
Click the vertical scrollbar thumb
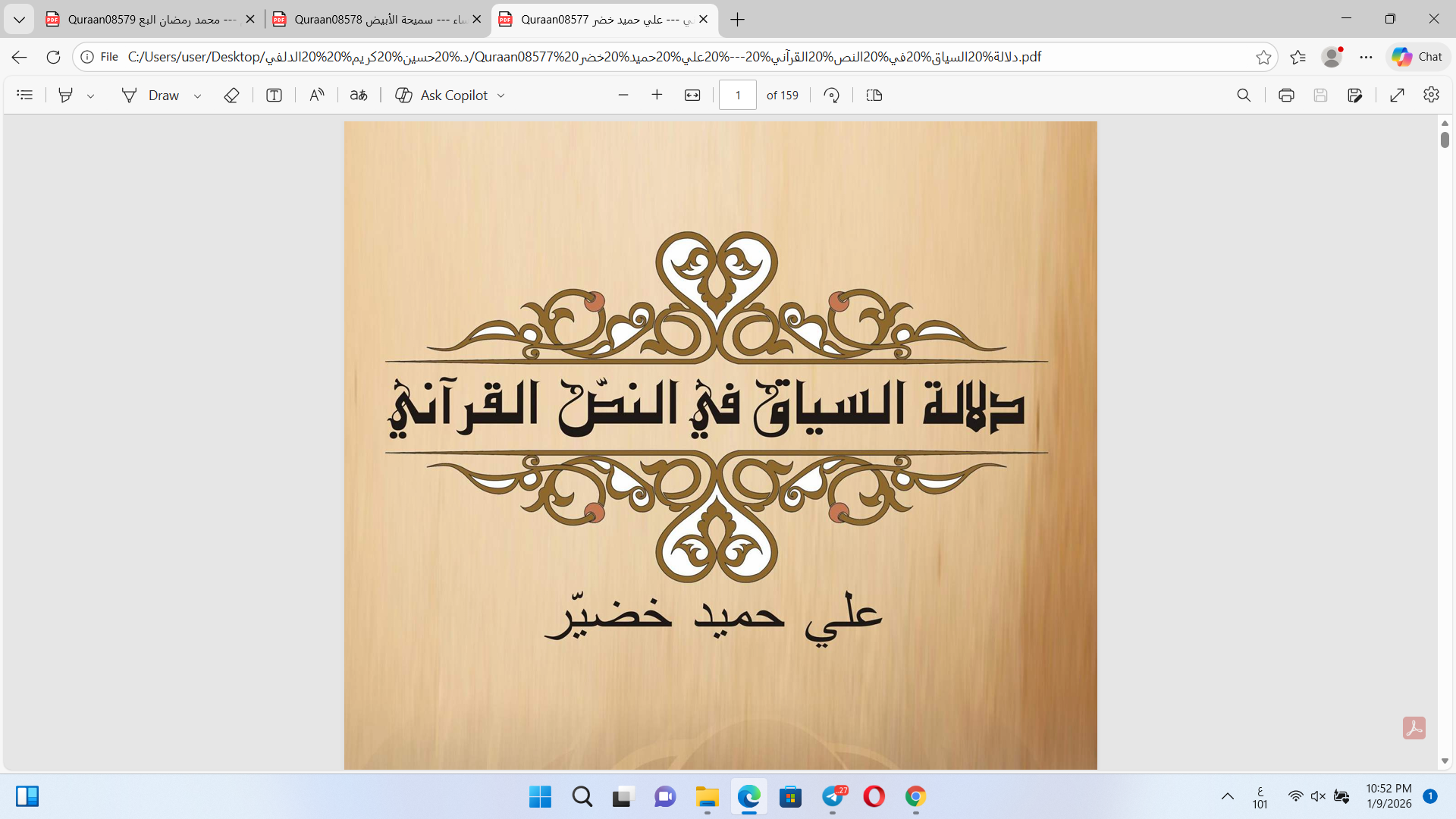click(1445, 140)
